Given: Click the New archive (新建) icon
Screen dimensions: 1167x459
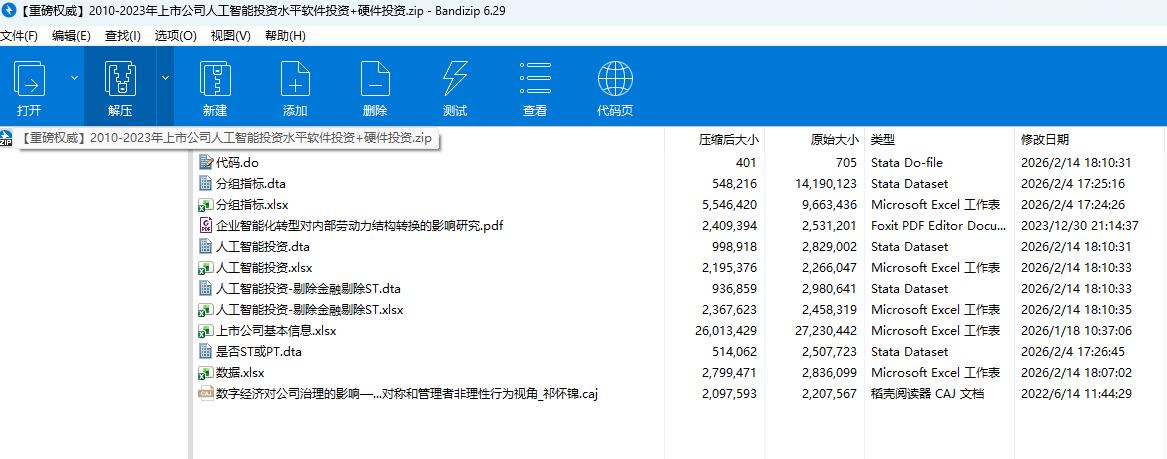Looking at the screenshot, I should click(215, 79).
